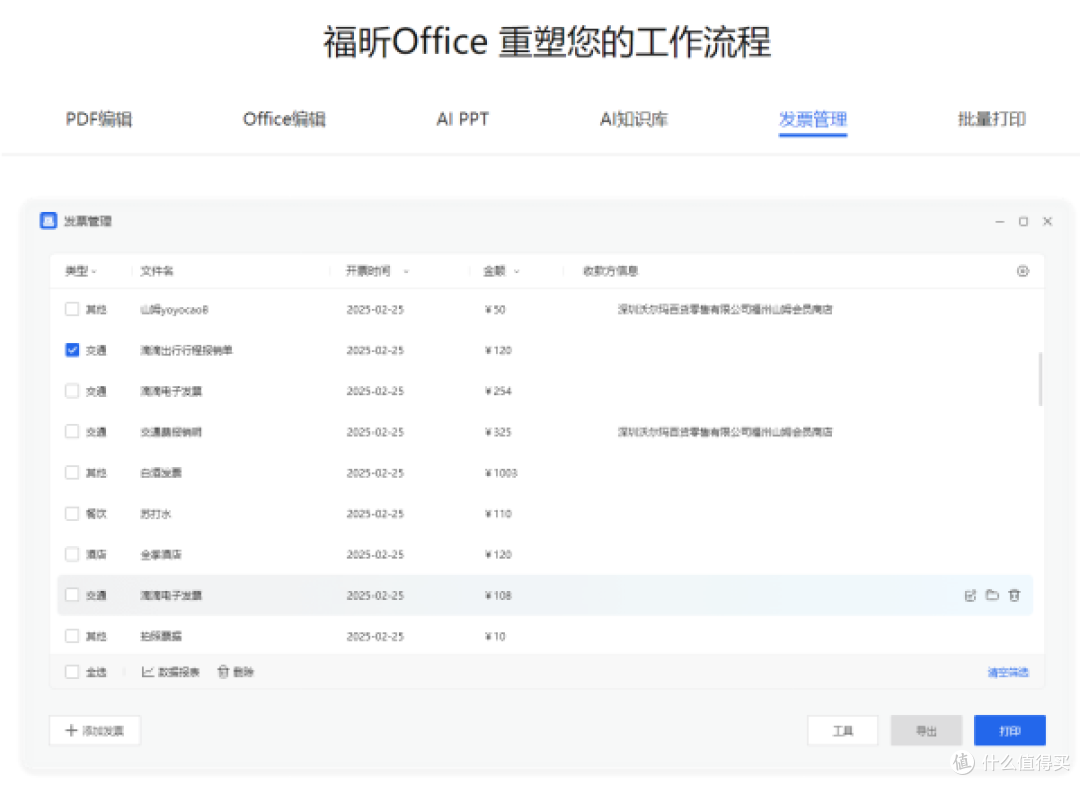Select the 苏打水 row checkbox

coord(72,514)
